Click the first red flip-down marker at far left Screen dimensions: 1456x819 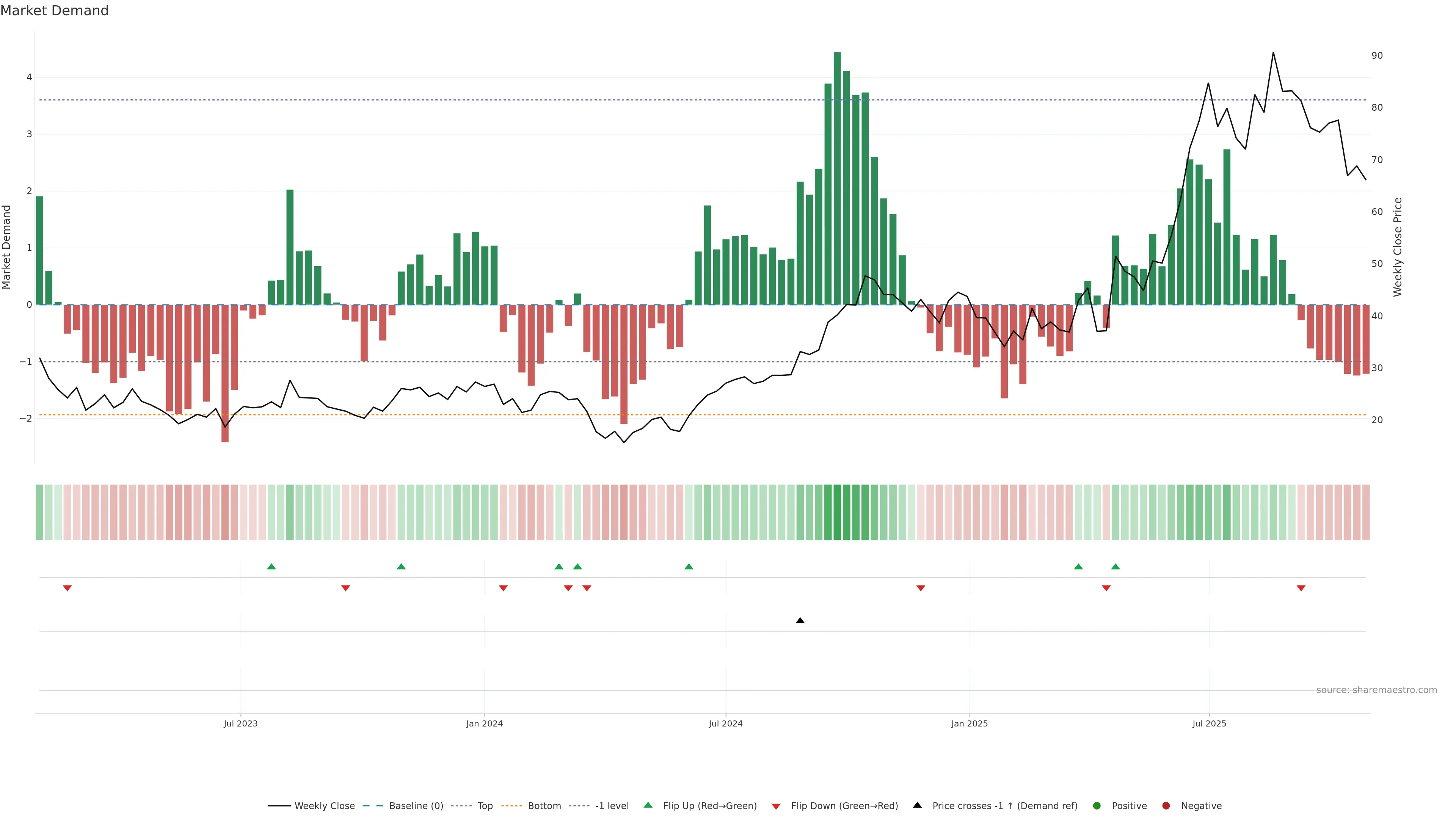pyautogui.click(x=67, y=588)
